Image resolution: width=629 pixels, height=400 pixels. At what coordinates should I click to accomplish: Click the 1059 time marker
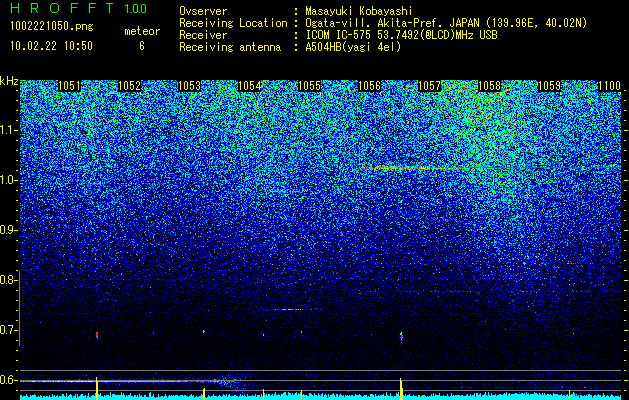click(550, 86)
